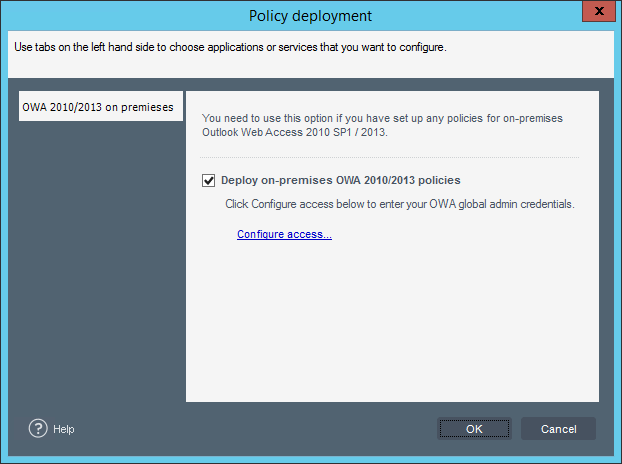Open the Configure access link

284,234
